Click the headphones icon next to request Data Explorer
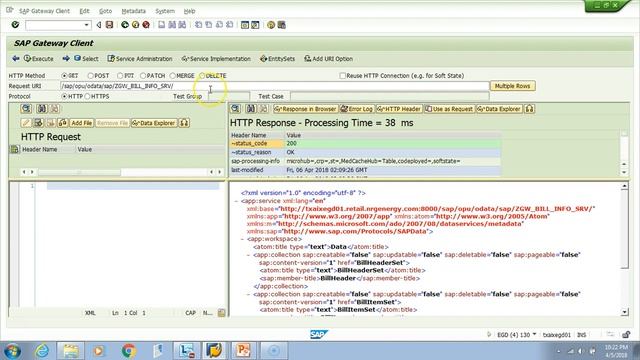Image resolution: width=640 pixels, height=360 pixels. 184,123
